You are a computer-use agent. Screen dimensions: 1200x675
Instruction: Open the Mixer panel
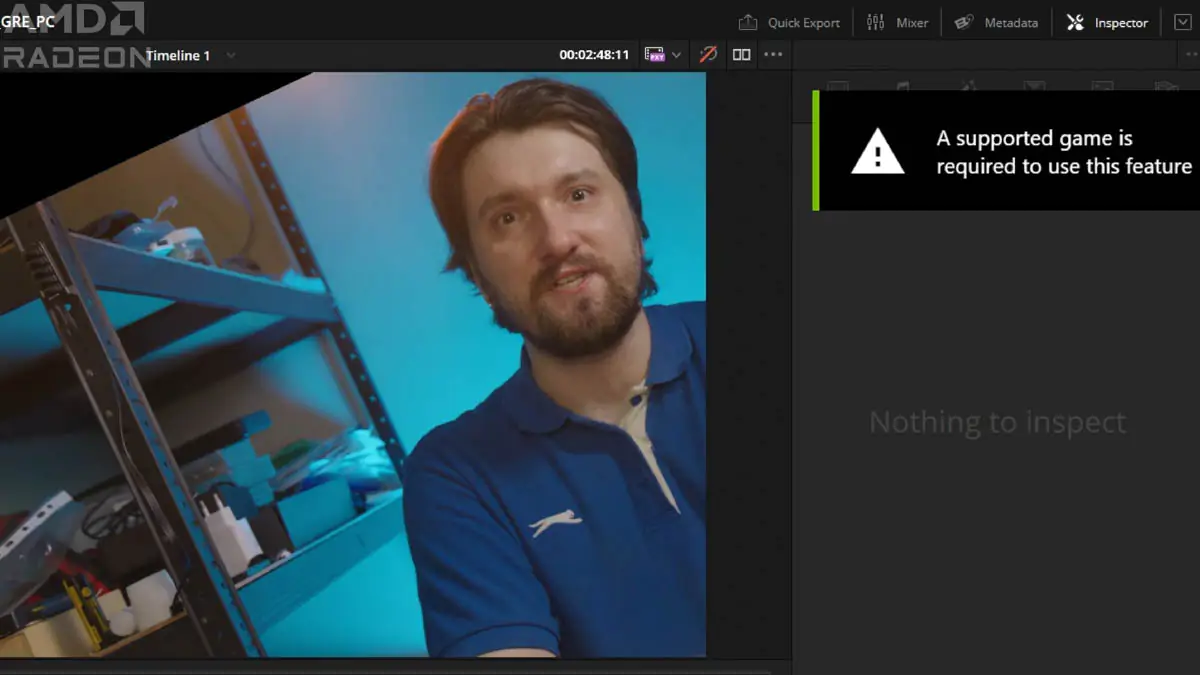click(x=897, y=22)
